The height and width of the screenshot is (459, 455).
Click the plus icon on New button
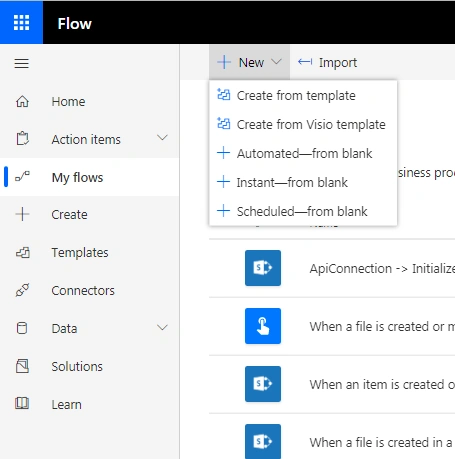click(x=224, y=62)
